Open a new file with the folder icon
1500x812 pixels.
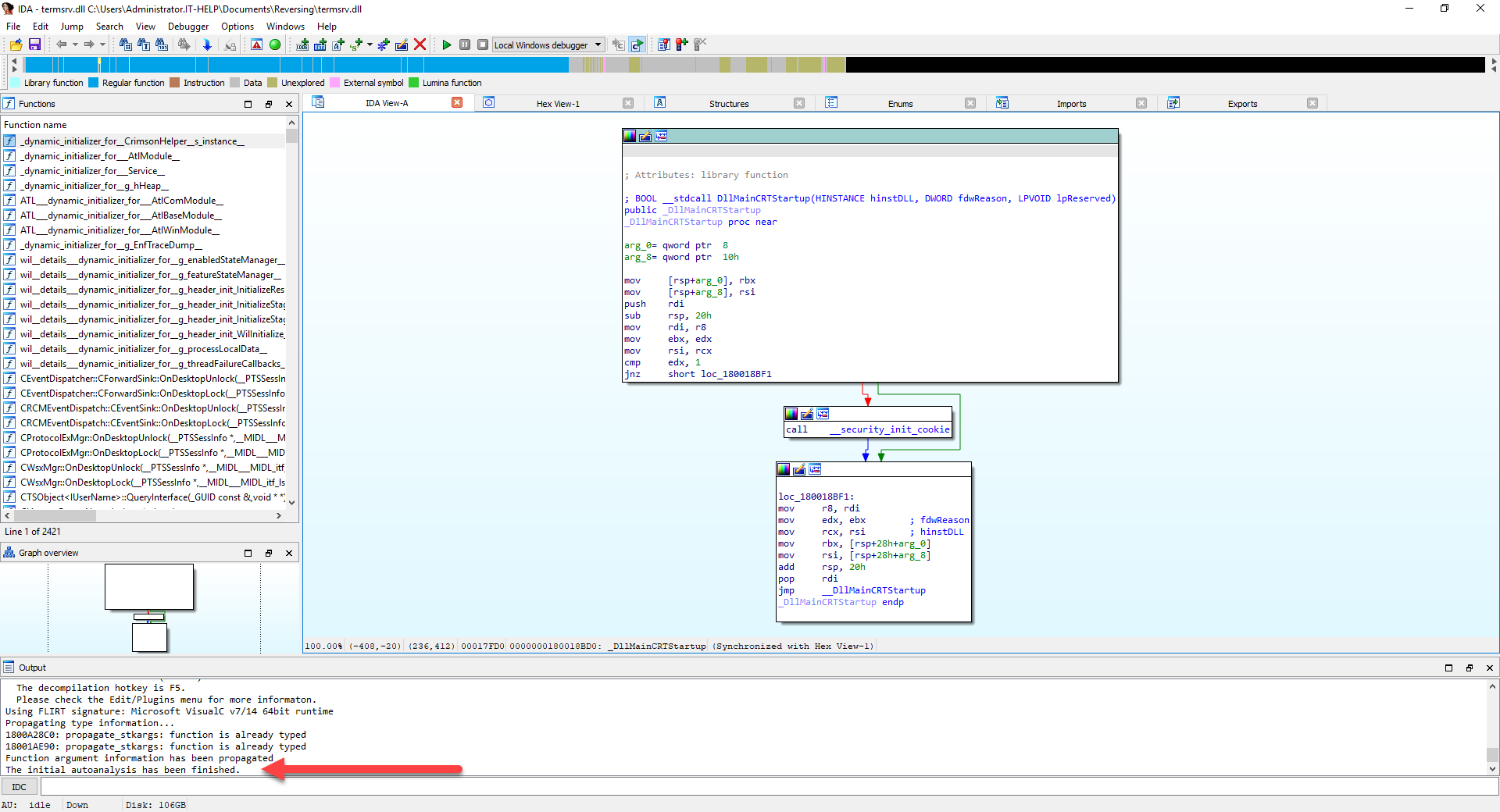(16, 45)
